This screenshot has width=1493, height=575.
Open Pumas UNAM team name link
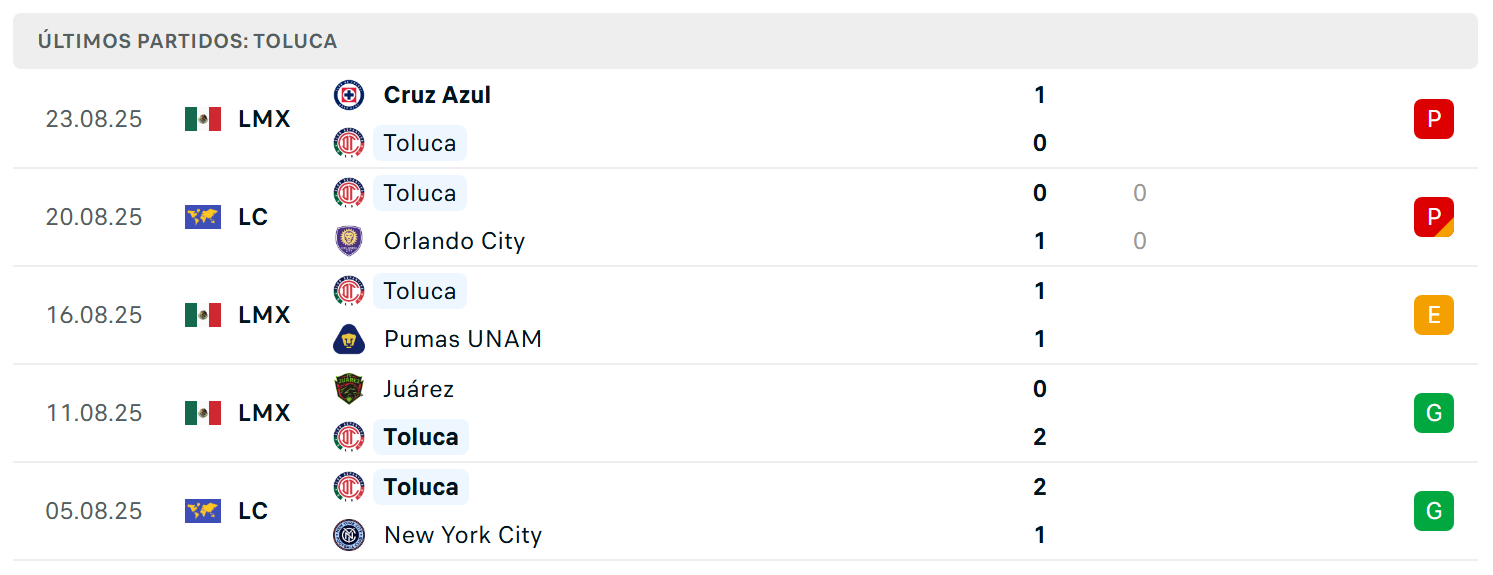[x=463, y=339]
